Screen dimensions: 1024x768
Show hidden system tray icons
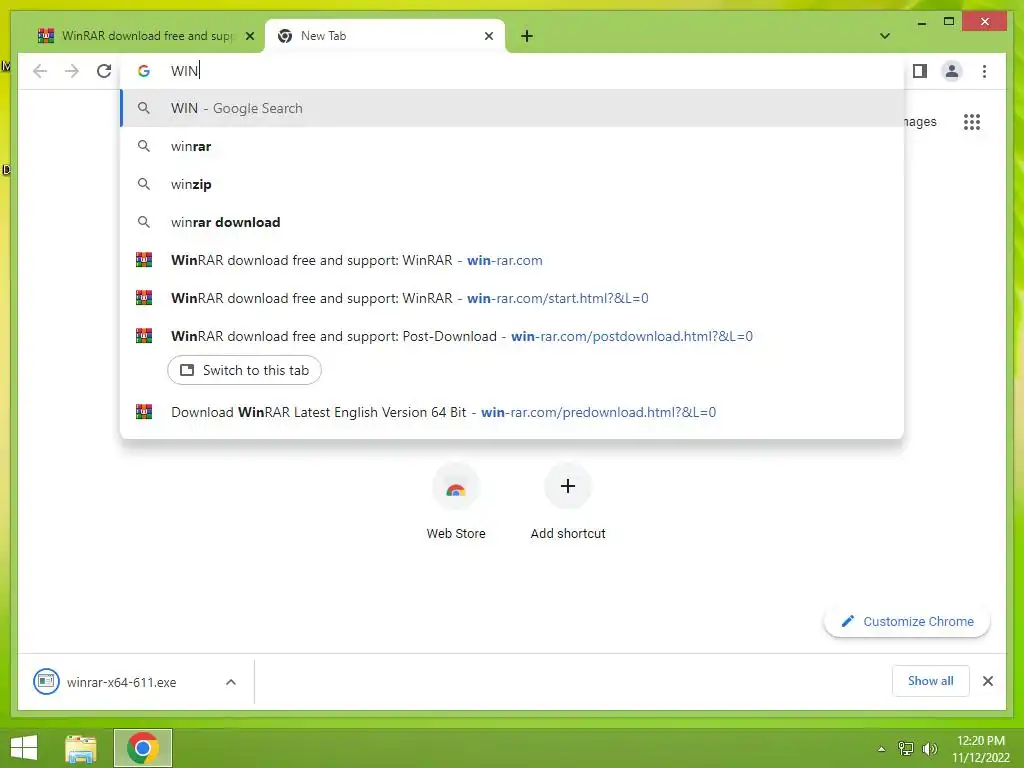coord(881,749)
